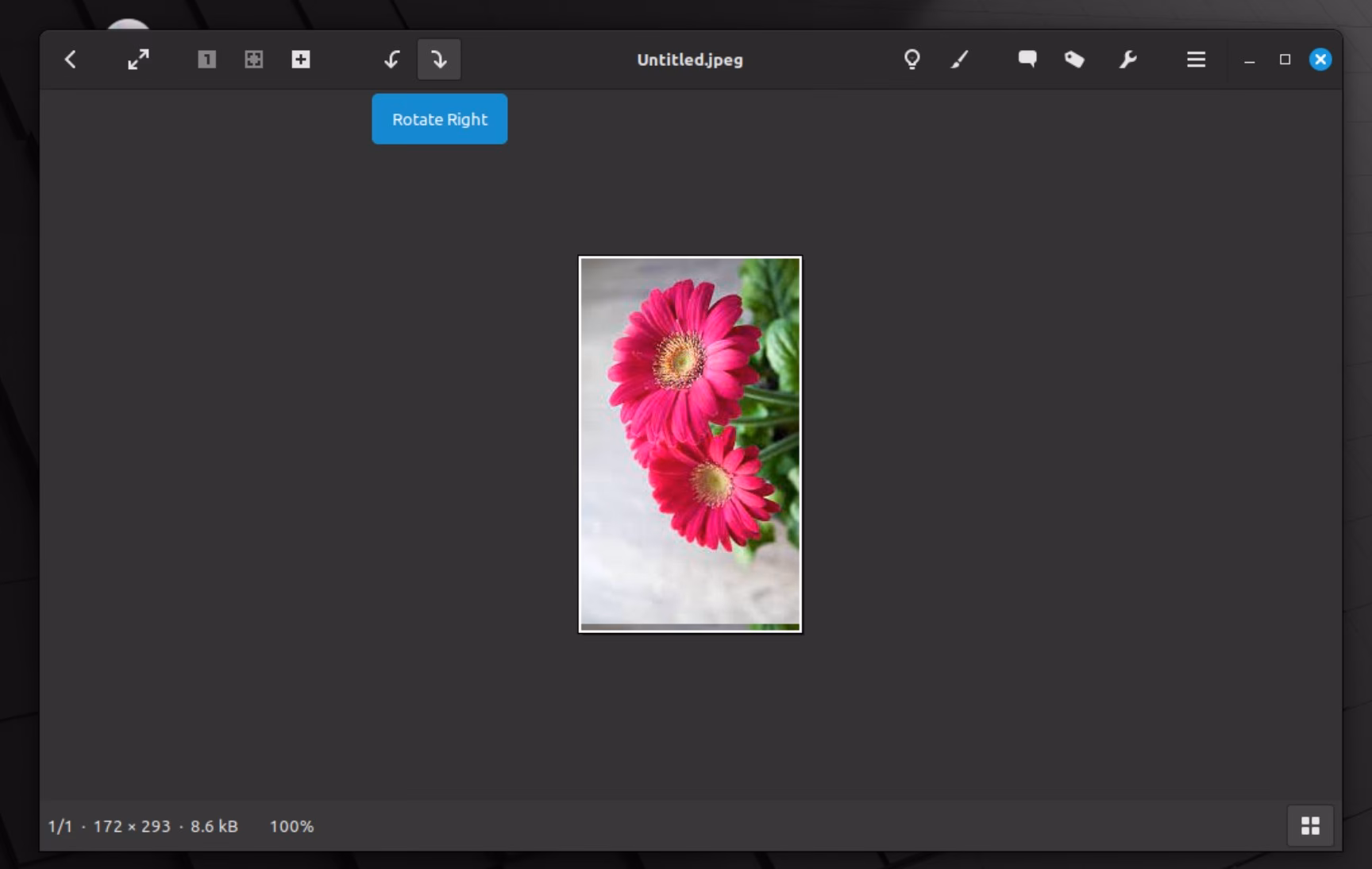
Task: Open the tags editor
Action: pos(1074,60)
